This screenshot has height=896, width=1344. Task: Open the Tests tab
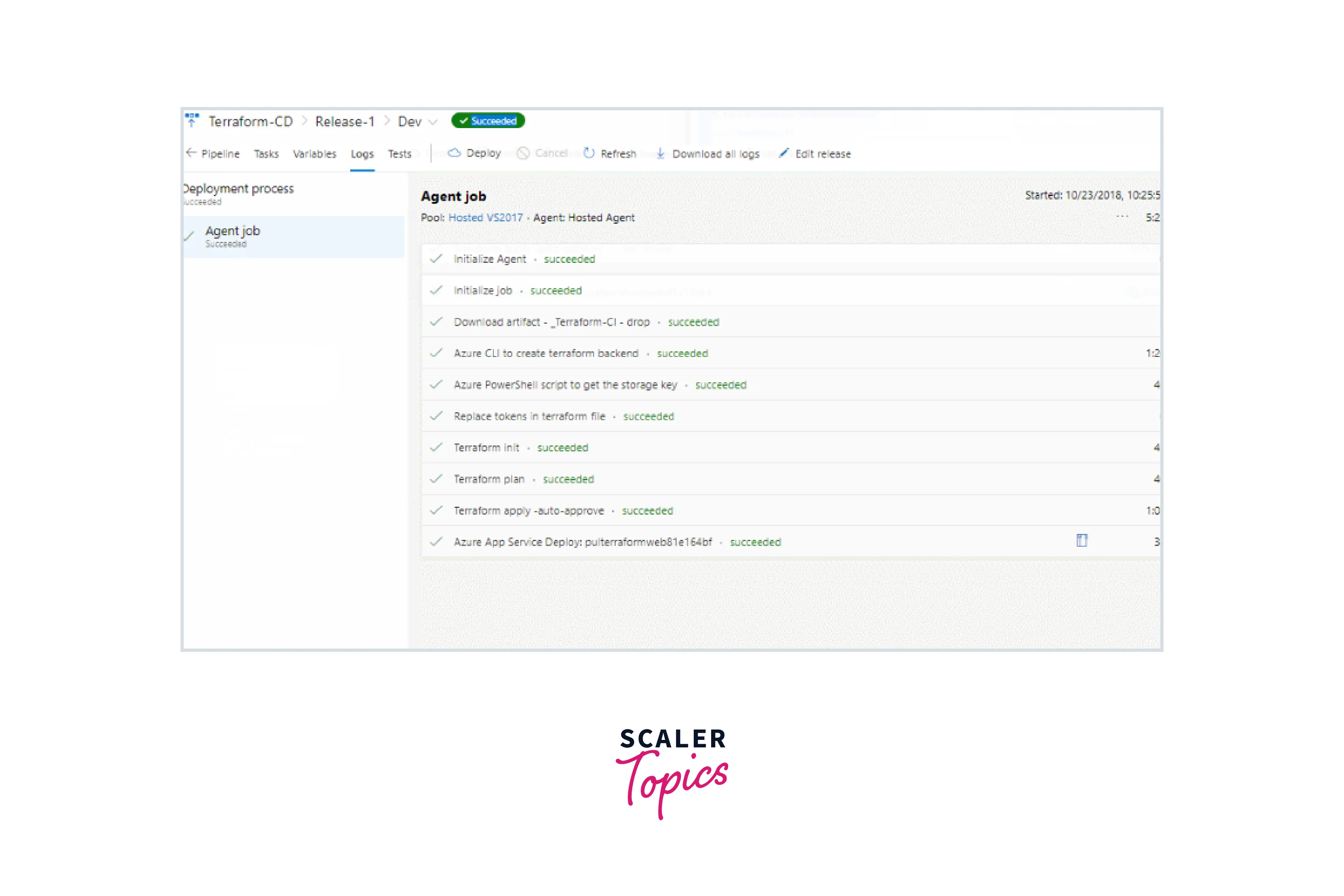point(399,154)
